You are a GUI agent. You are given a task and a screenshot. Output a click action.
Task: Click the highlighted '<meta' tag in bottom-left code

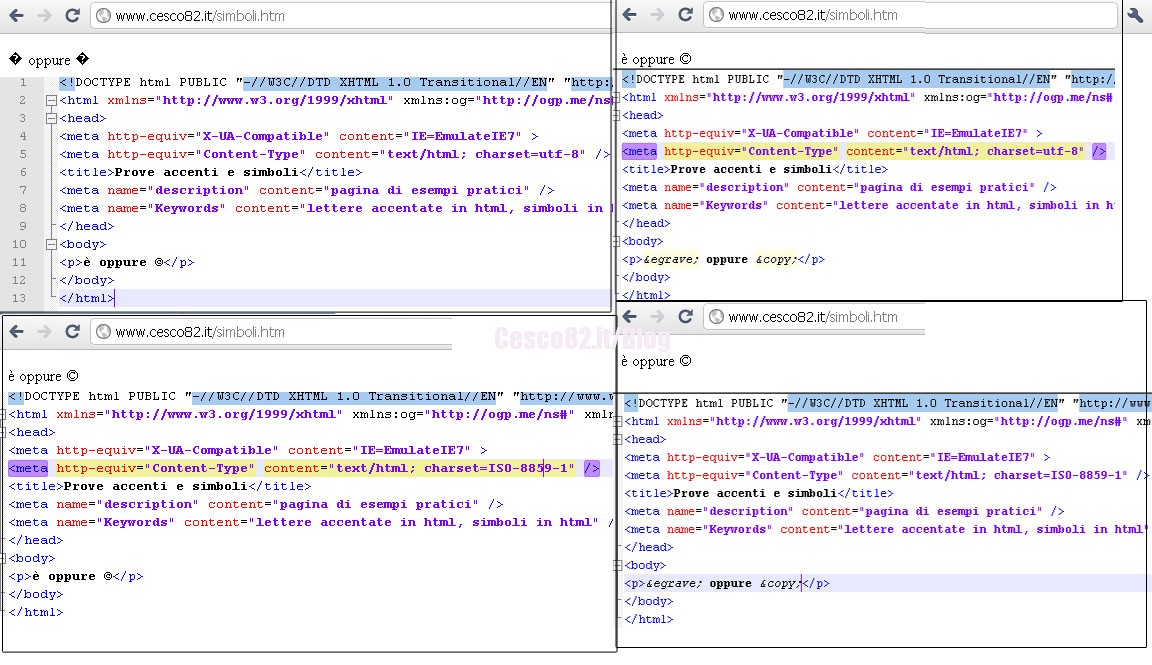28,468
